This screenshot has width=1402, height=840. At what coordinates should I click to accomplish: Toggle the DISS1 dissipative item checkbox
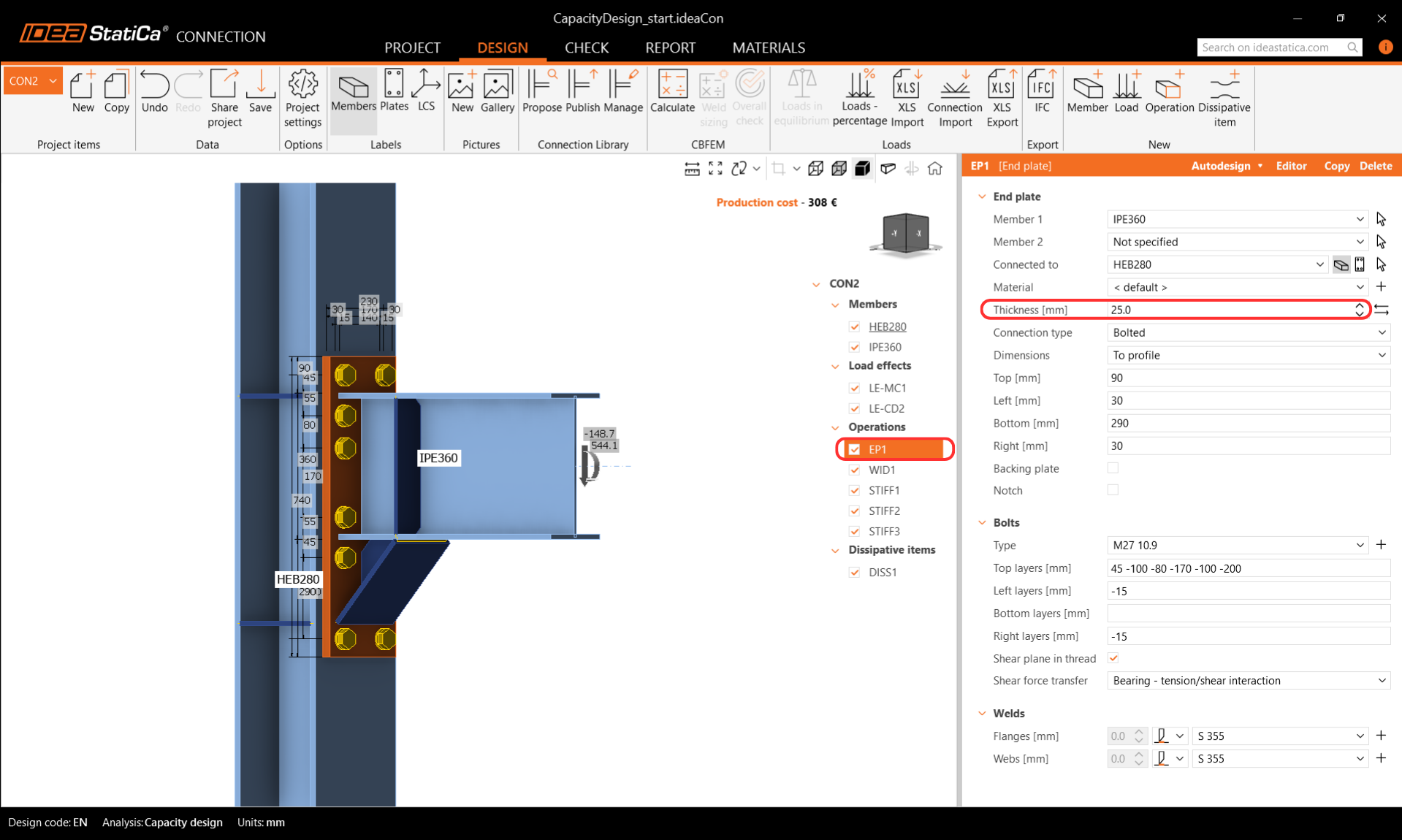click(x=854, y=572)
